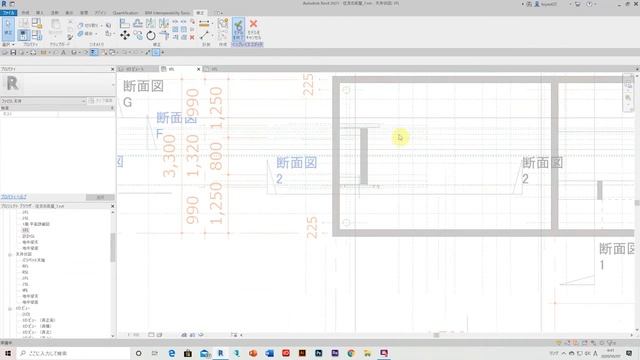Select the 3,300 dimension text
The height and width of the screenshot is (360, 640).
click(x=169, y=156)
